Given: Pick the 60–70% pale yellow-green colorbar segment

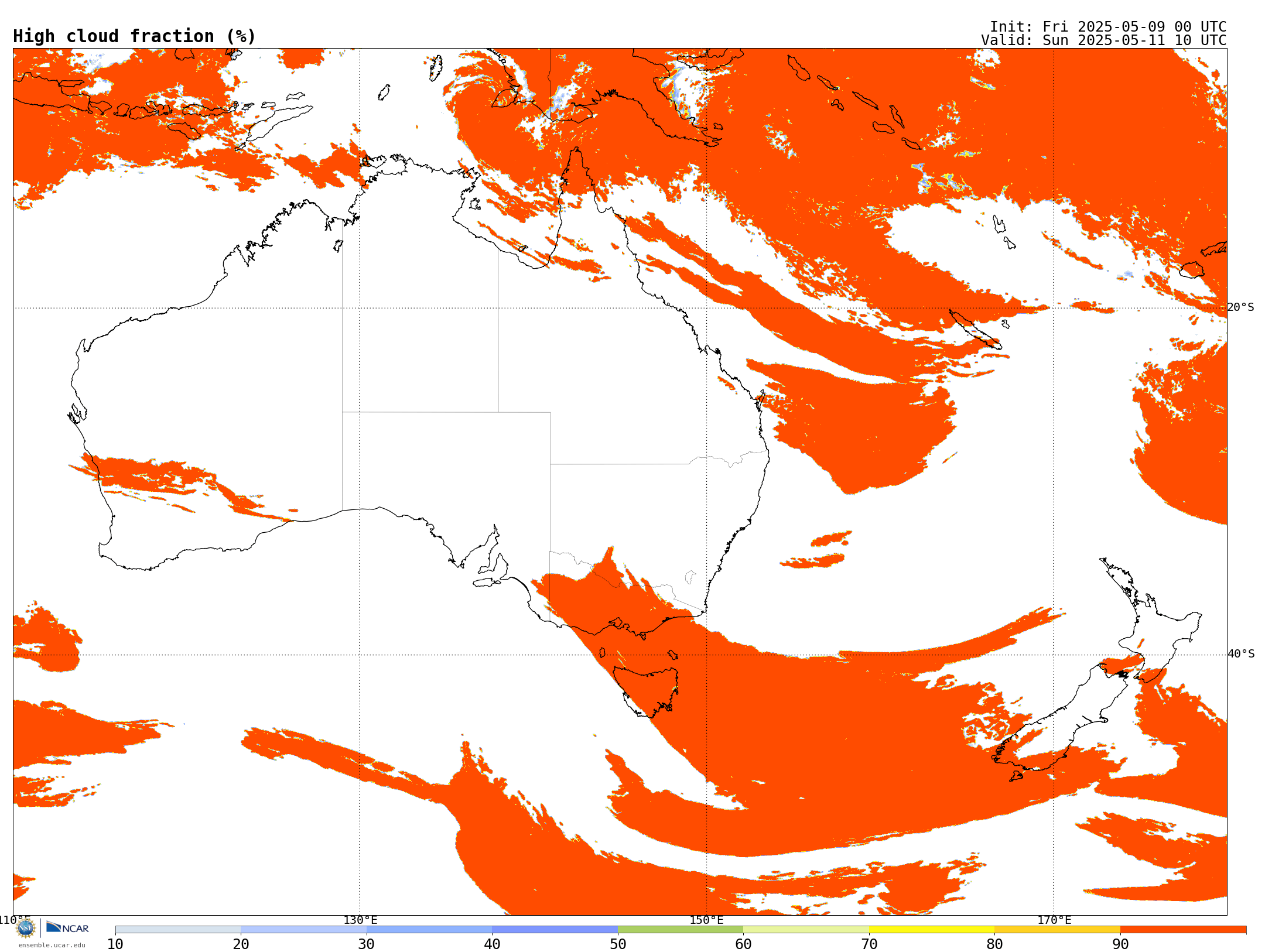Looking at the screenshot, I should (x=806, y=930).
